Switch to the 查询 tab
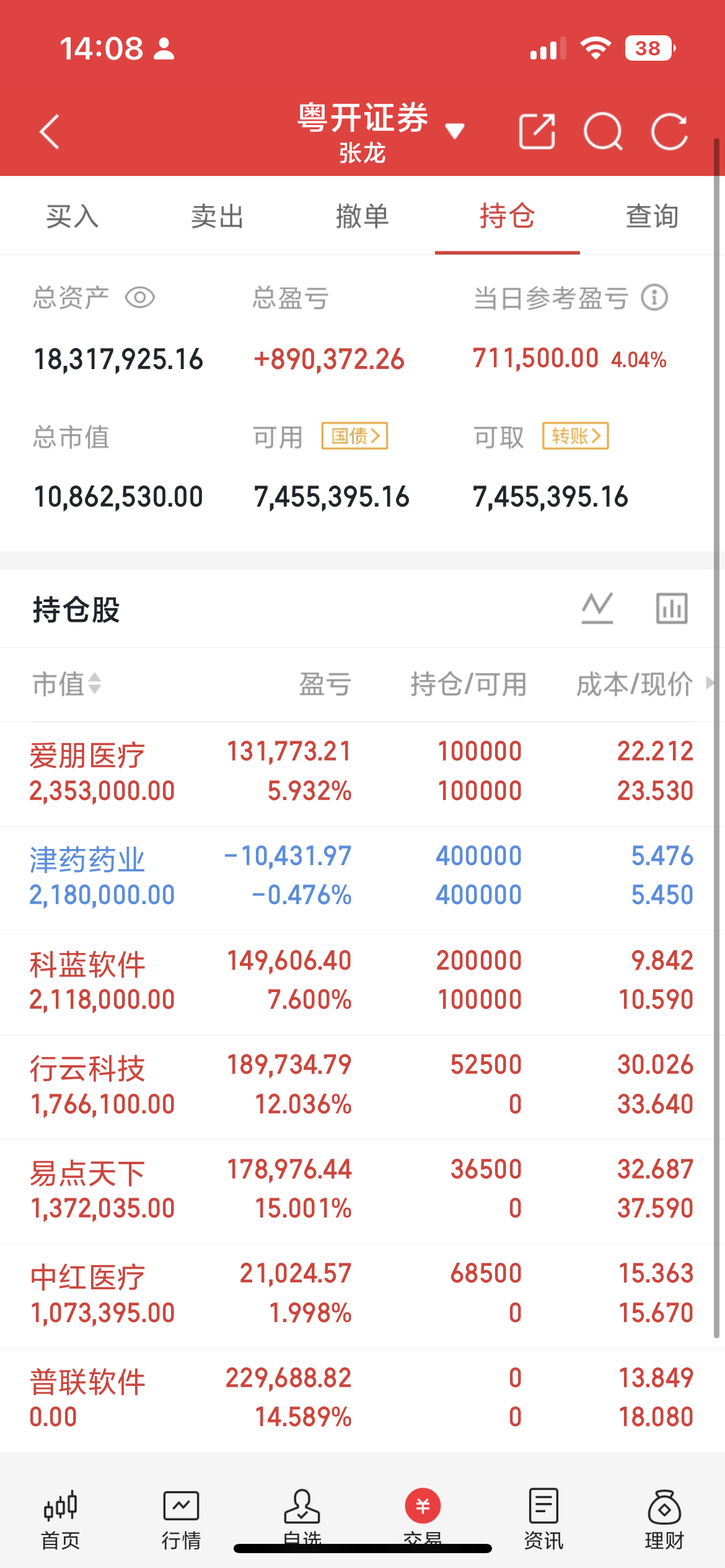This screenshot has height=1568, width=725. click(x=652, y=216)
